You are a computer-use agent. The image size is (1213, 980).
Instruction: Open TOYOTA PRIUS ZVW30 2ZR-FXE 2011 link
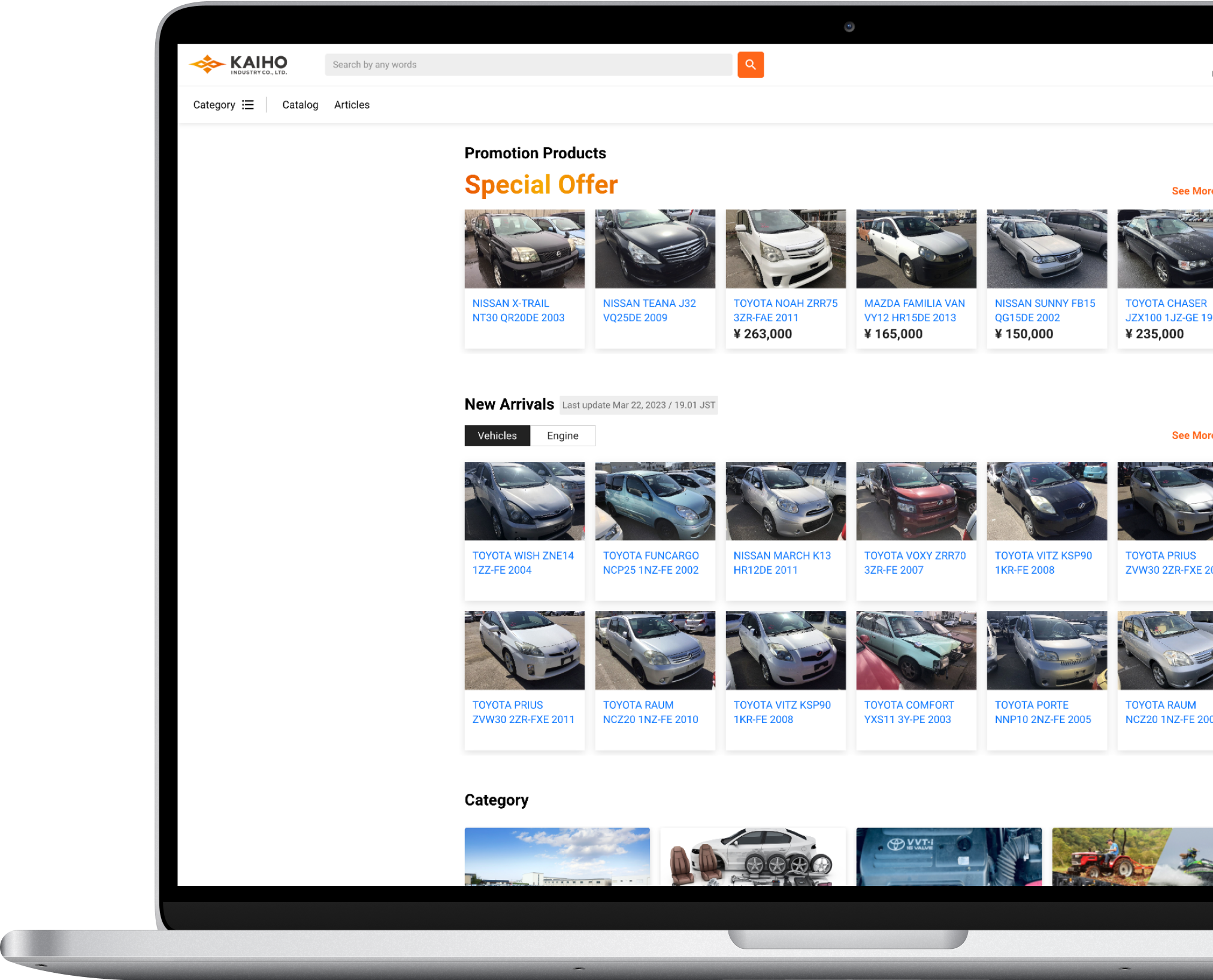point(523,712)
